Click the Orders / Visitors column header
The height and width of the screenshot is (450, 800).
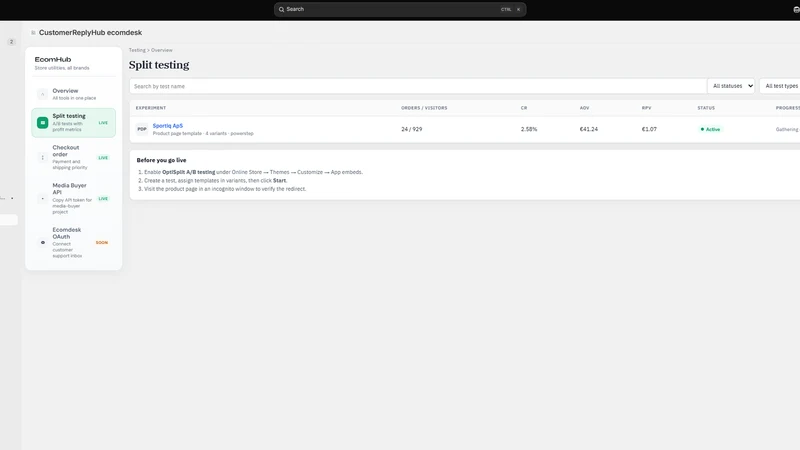click(424, 108)
